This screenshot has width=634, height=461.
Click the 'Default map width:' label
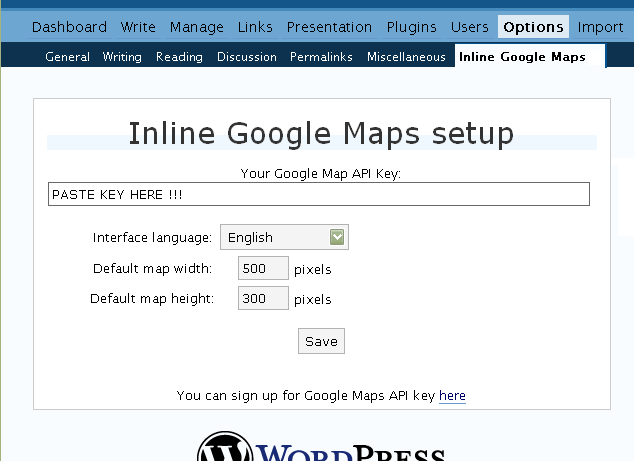click(152, 269)
